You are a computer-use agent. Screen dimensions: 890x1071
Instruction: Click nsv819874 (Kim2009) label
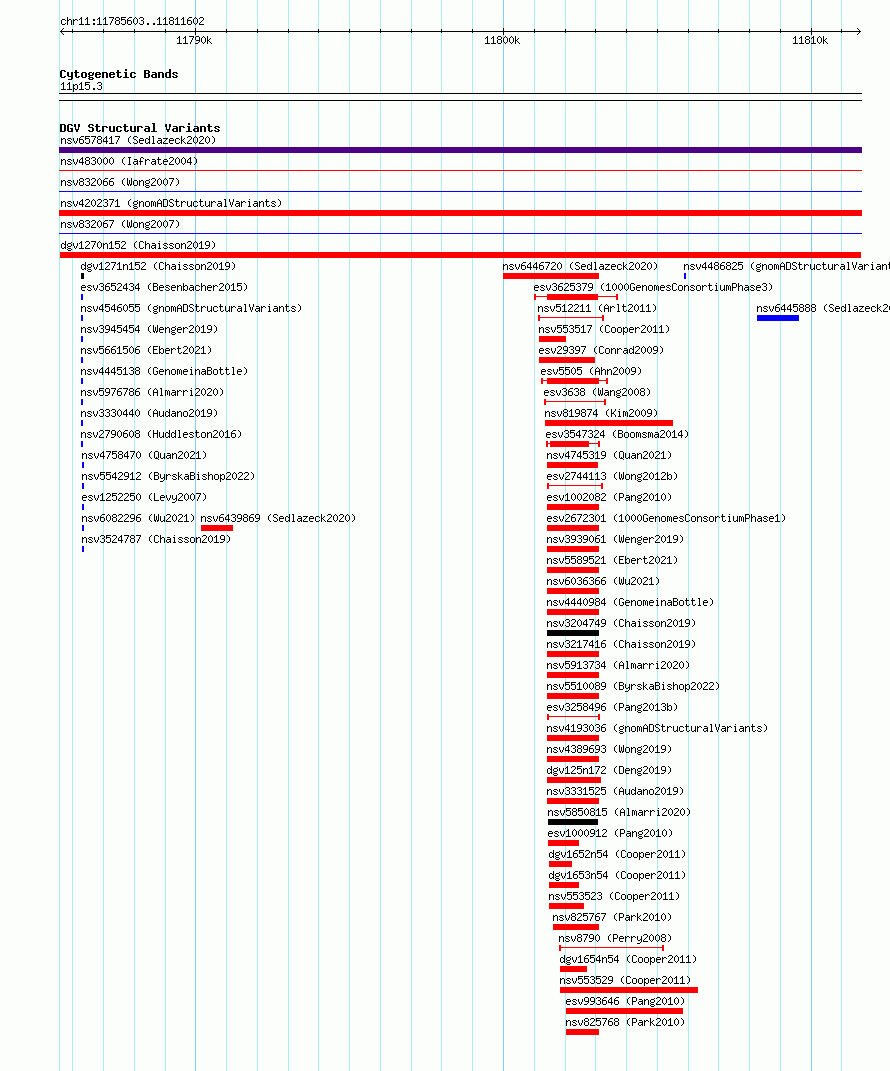(601, 413)
